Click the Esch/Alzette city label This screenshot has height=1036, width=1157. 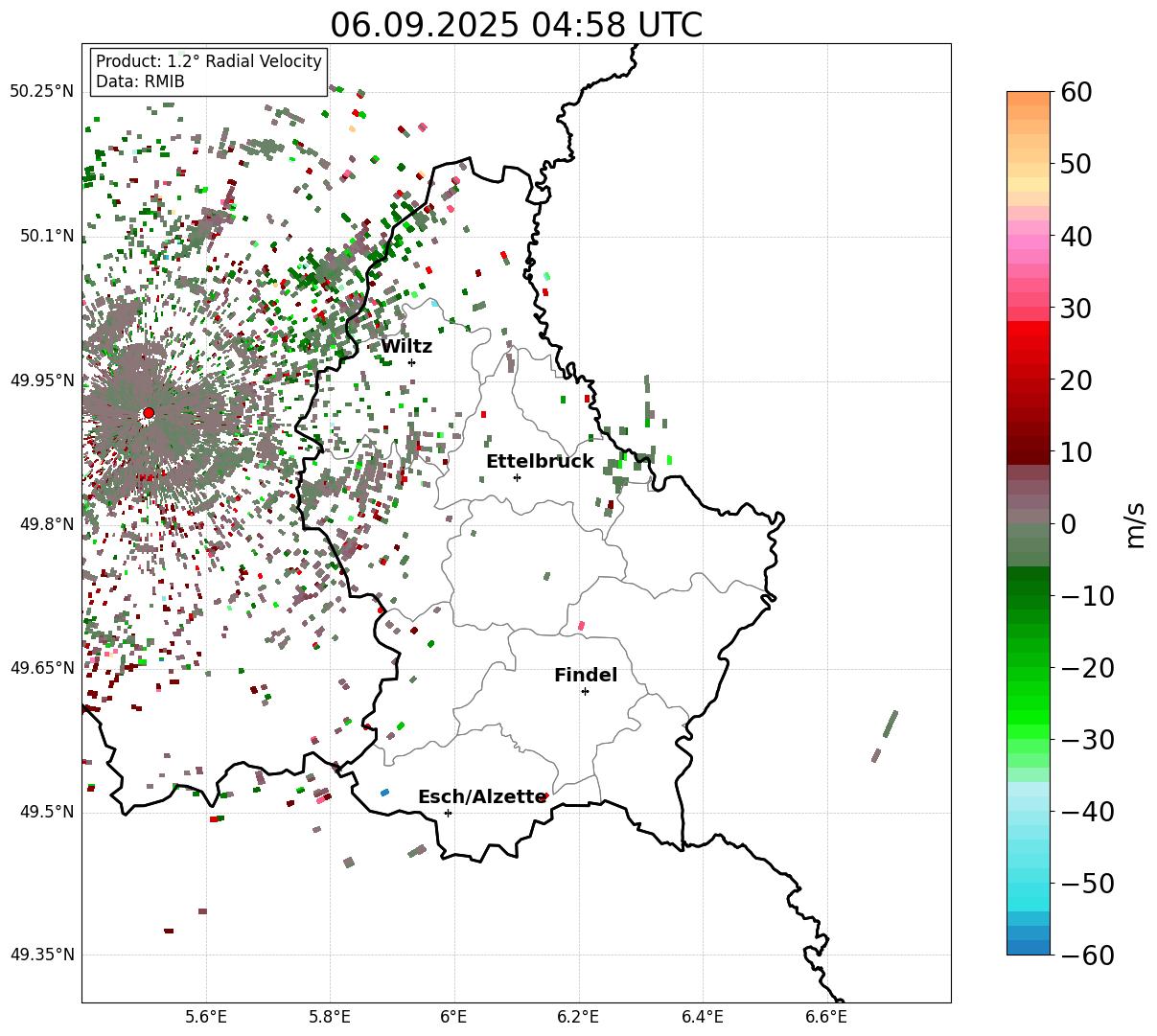pyautogui.click(x=482, y=797)
